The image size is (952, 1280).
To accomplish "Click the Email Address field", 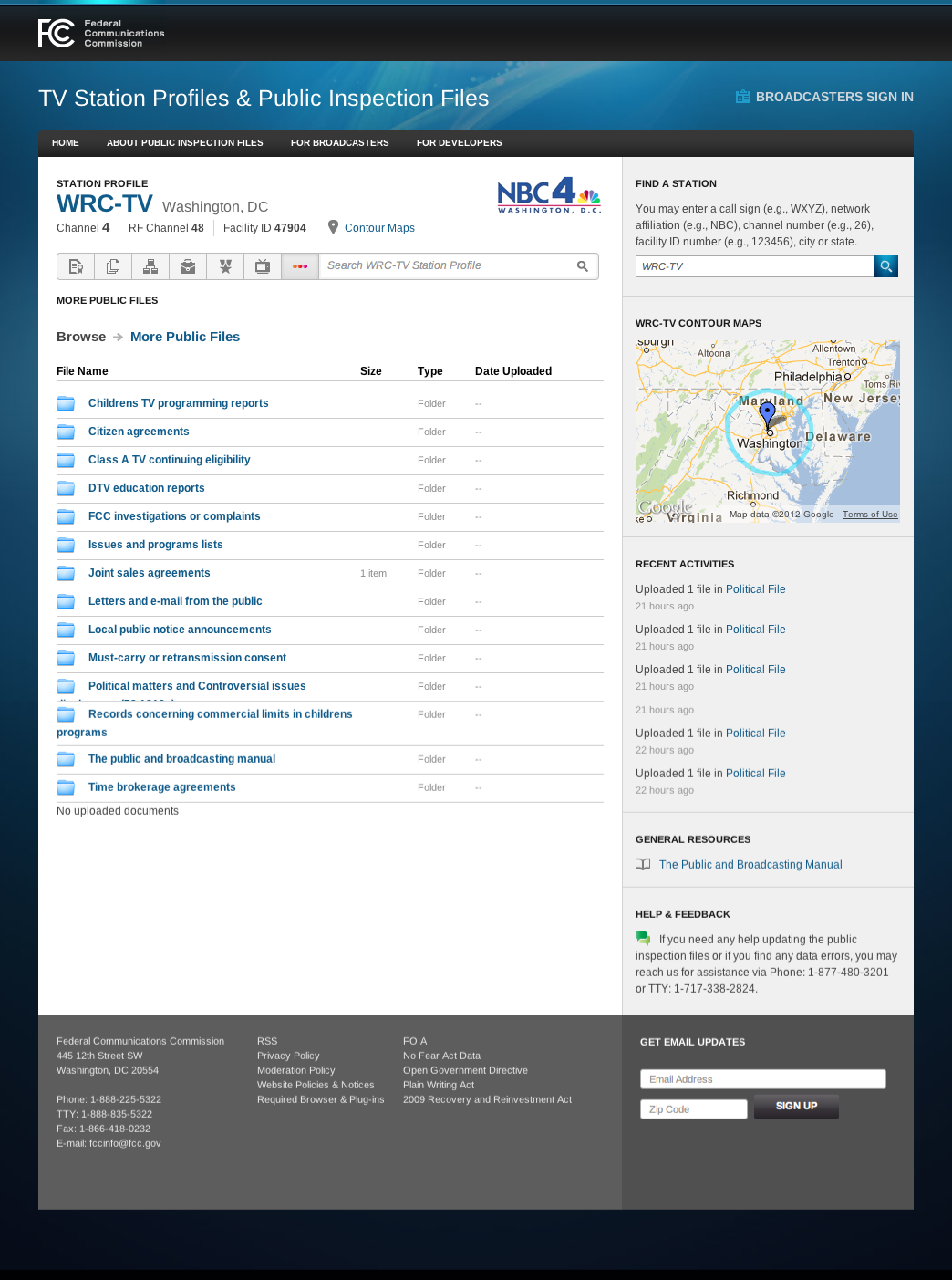I will tap(763, 1079).
